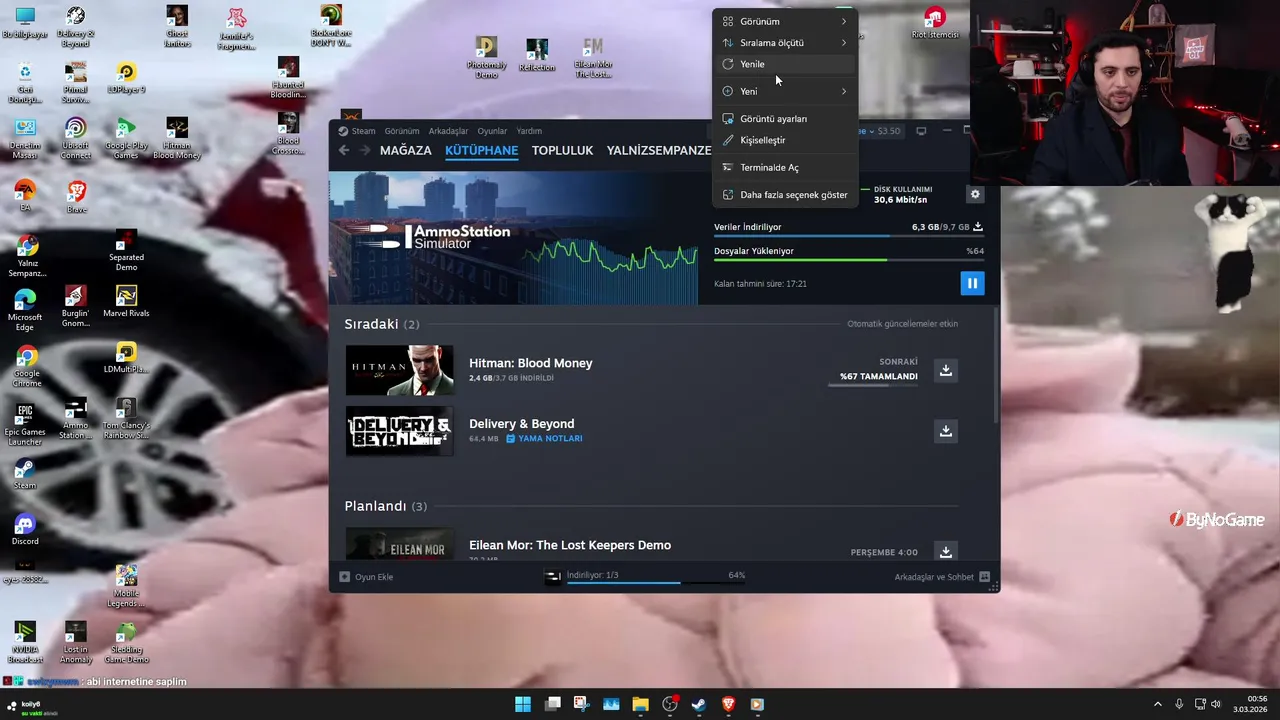
Task: Open Görünüm menu in Steam menu bar
Action: 402,131
